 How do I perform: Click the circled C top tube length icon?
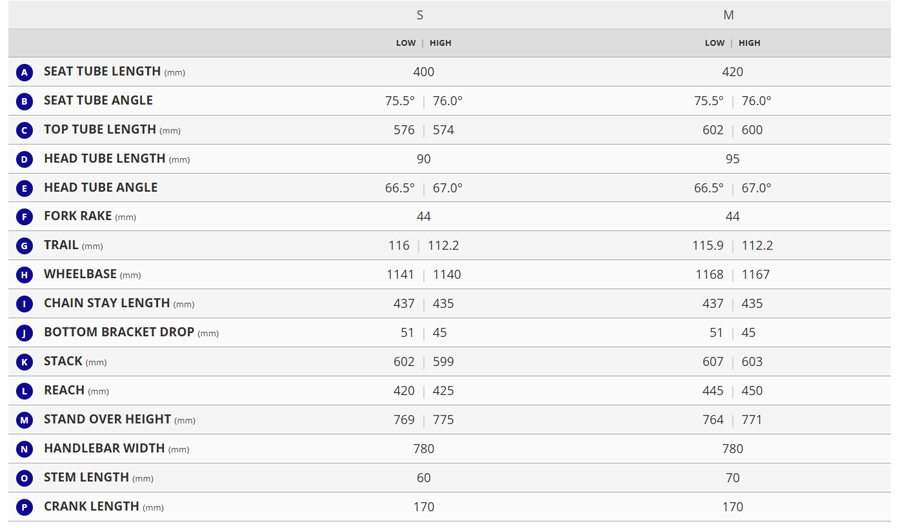click(24, 130)
